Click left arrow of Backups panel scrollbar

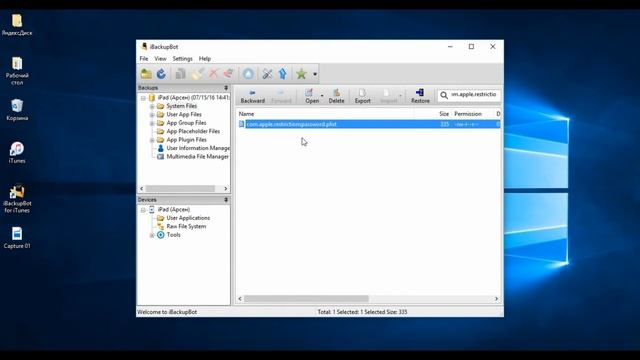tap(142, 189)
